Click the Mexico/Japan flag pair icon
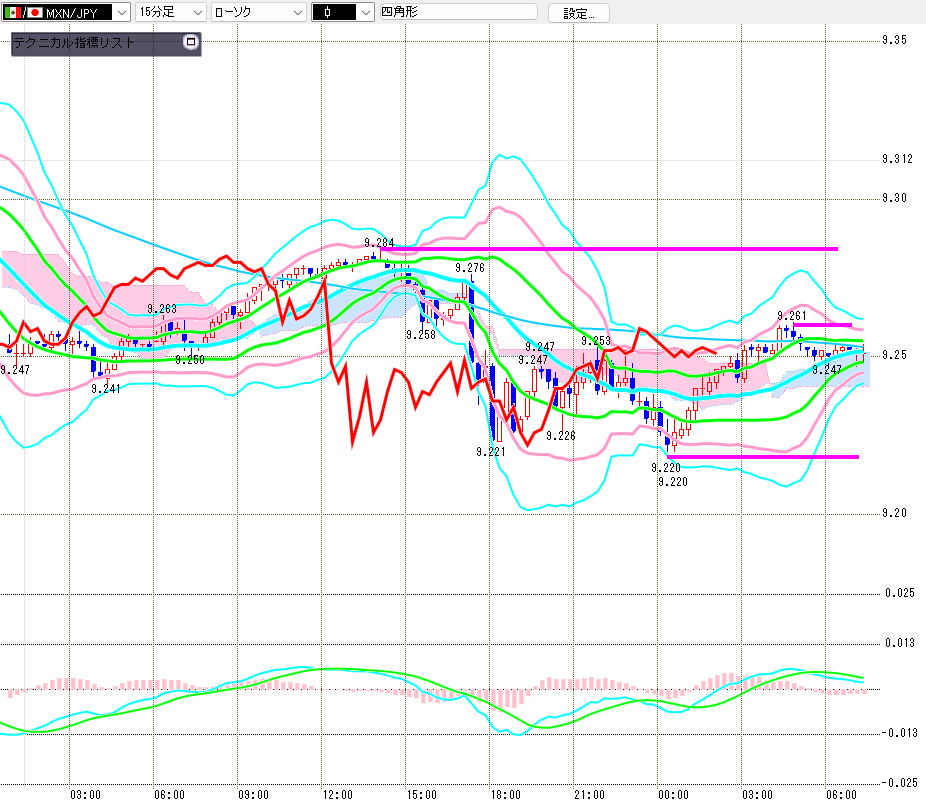 click(24, 12)
